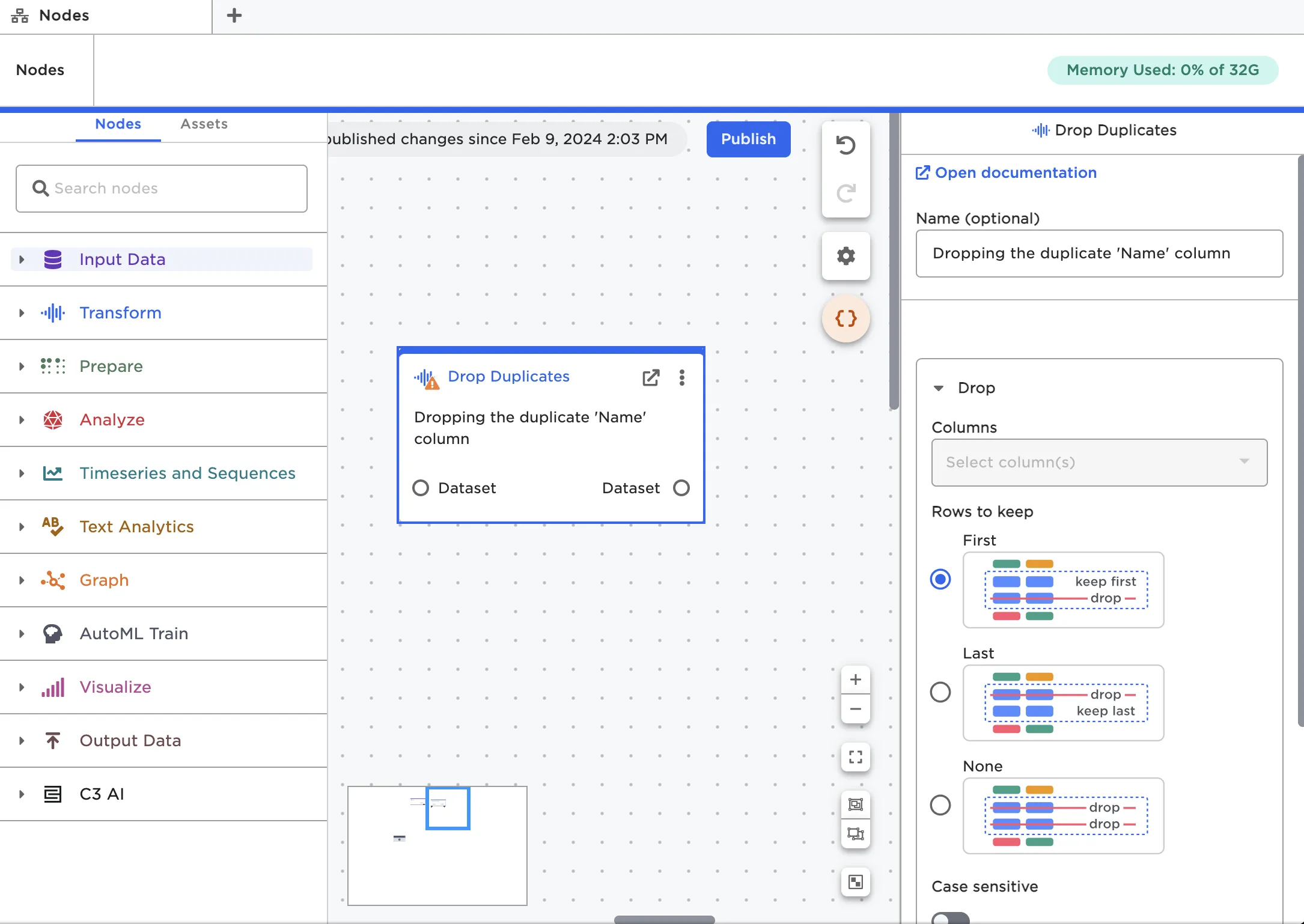
Task: Zoom in on the canvas
Action: point(855,679)
